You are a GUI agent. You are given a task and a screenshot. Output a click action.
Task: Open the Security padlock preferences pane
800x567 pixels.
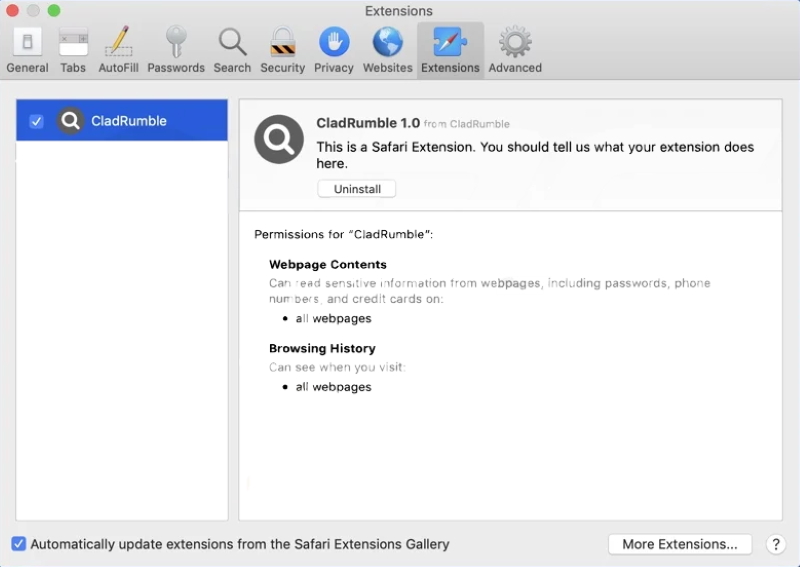pos(282,50)
